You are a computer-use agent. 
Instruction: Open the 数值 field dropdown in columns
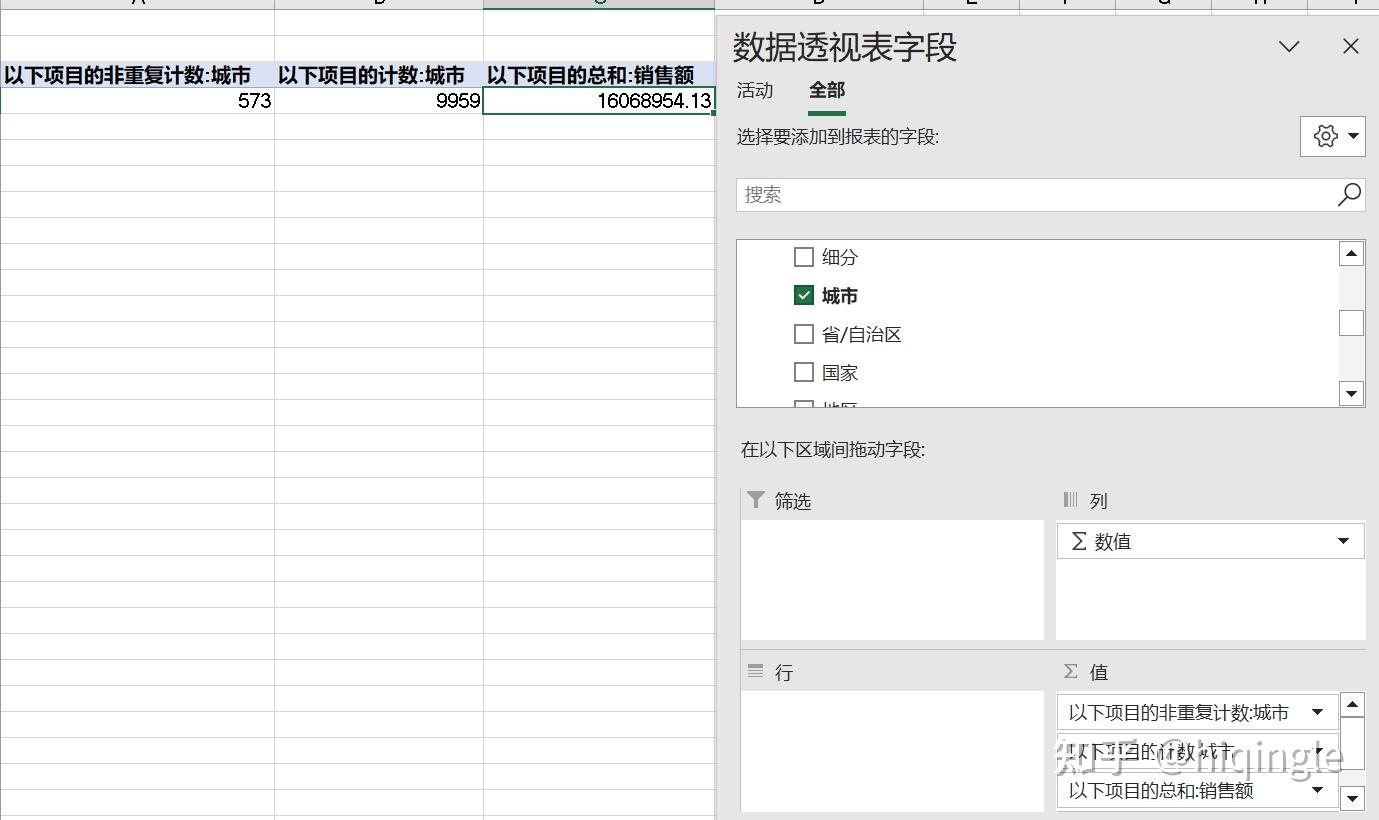[x=1344, y=541]
